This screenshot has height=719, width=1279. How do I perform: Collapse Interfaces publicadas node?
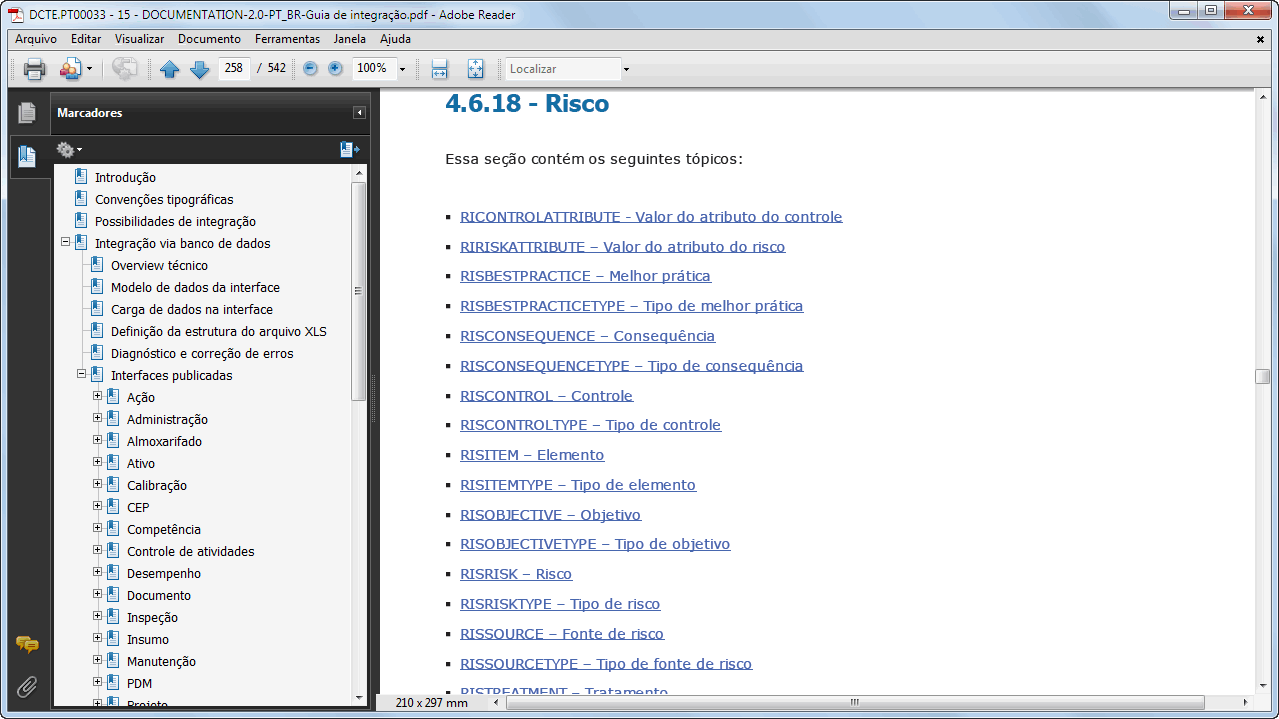pyautogui.click(x=82, y=374)
